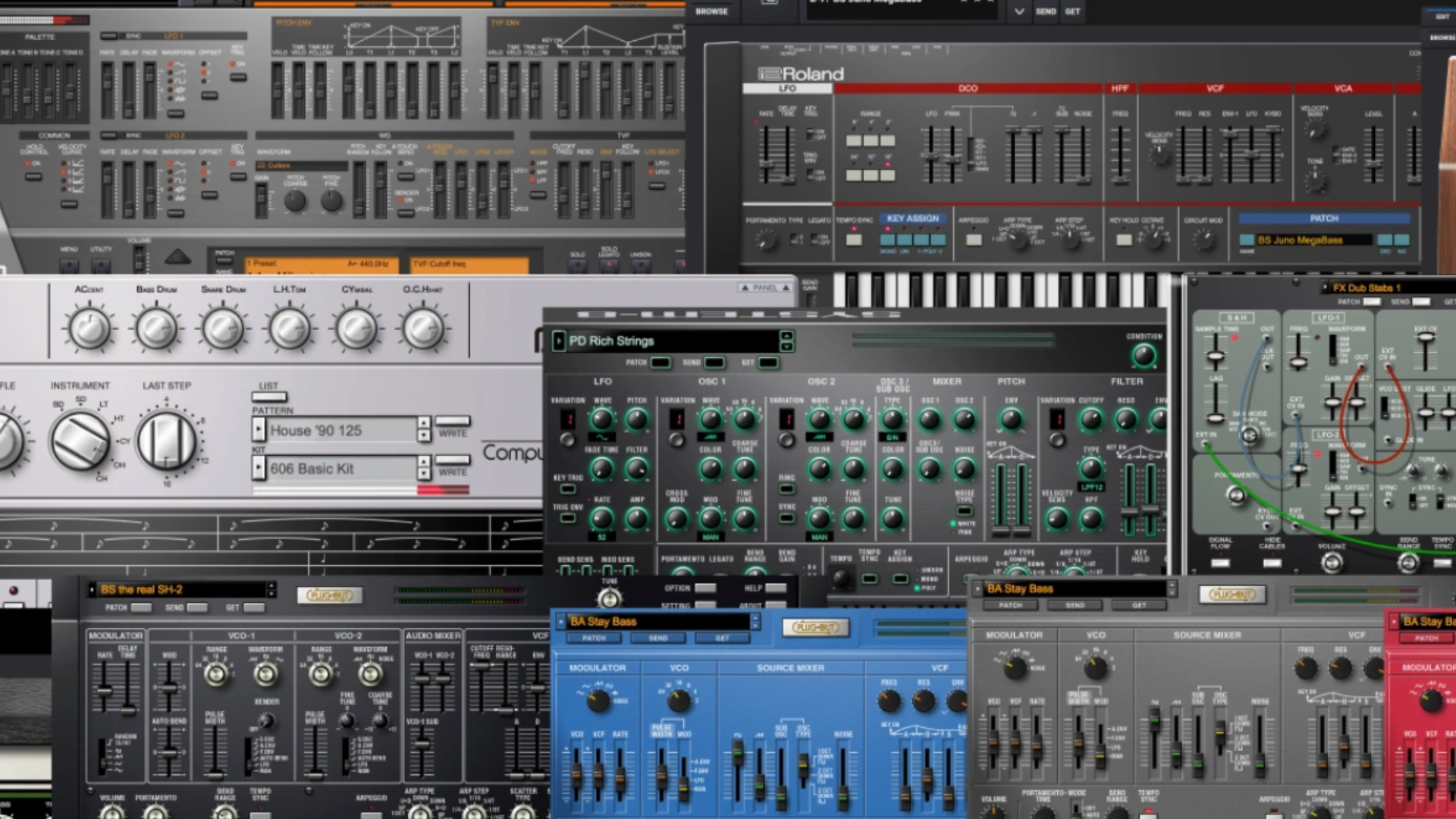Click the Condition knob in the PD Rich Strings window
1456x819 pixels.
[1144, 355]
